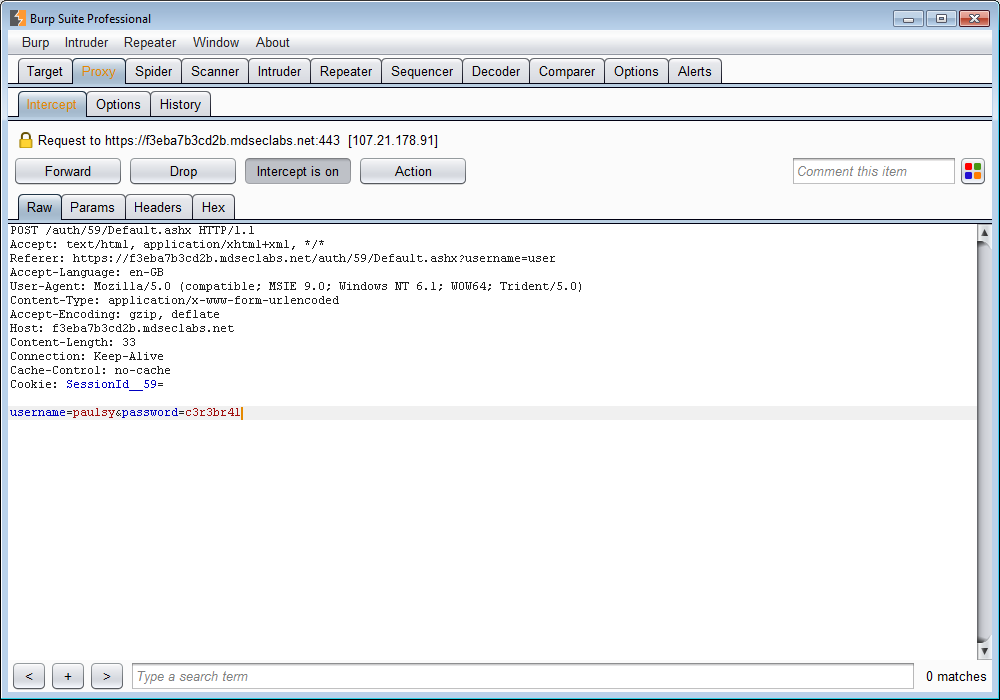Open the Repeater menu in menu bar
This screenshot has width=1000, height=700.
[x=150, y=42]
